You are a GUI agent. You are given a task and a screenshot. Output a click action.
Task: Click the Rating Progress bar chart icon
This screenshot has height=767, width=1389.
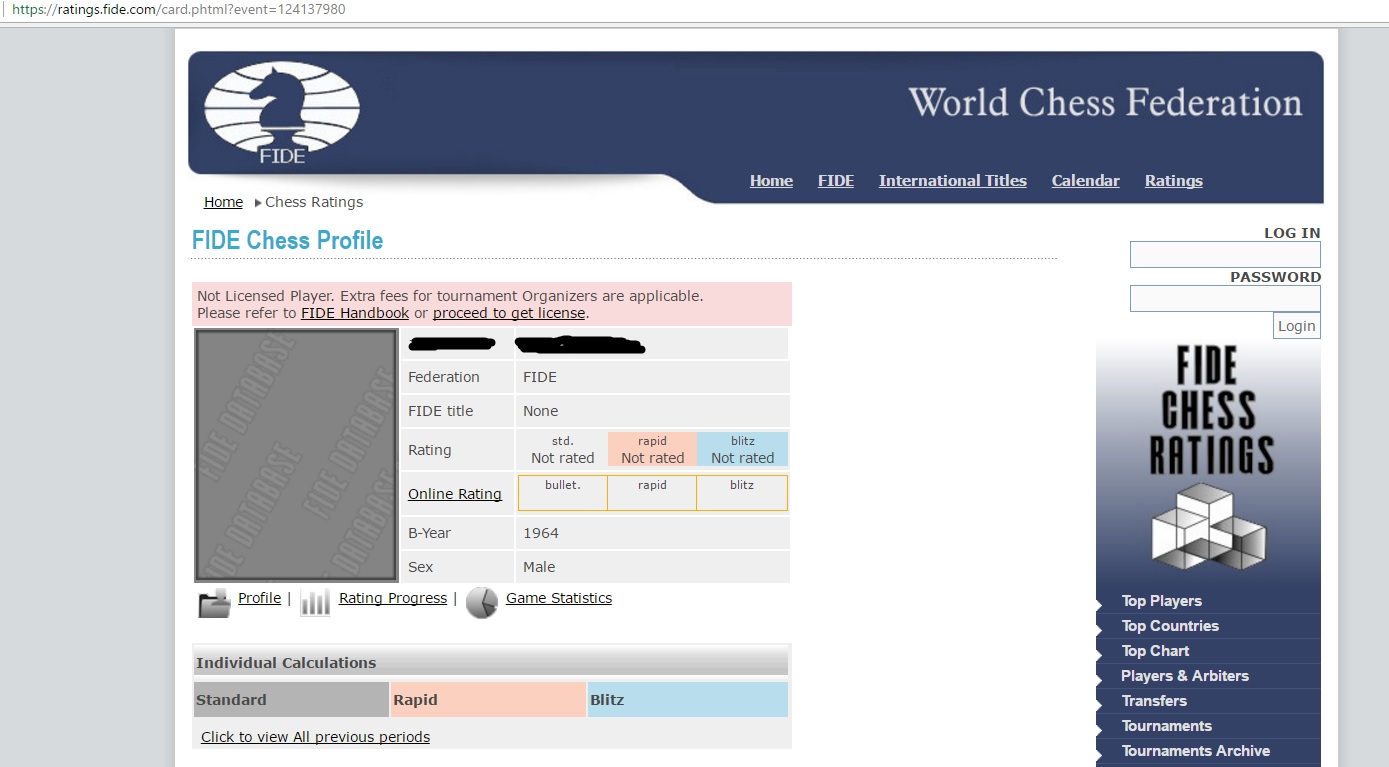(315, 602)
